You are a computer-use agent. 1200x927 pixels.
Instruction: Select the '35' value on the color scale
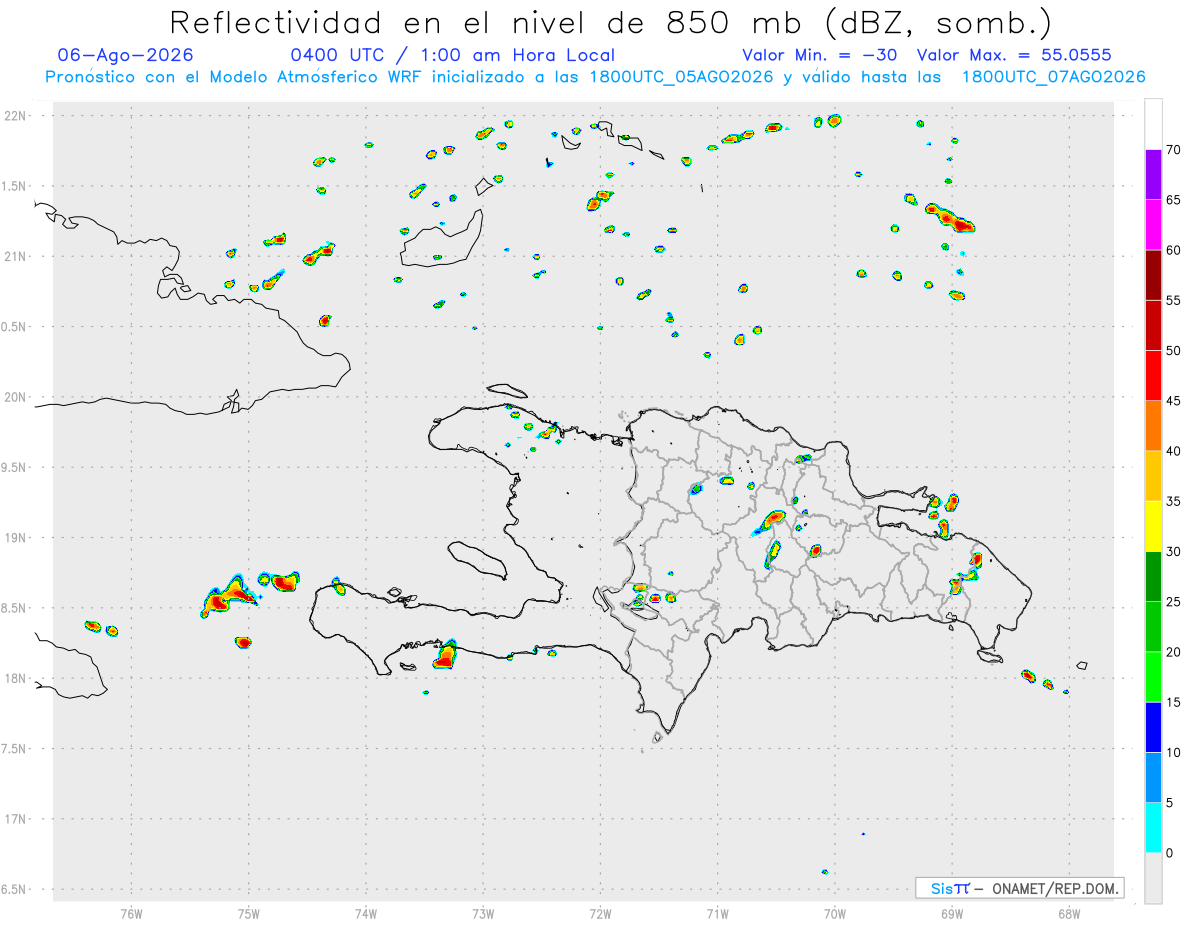[1173, 501]
